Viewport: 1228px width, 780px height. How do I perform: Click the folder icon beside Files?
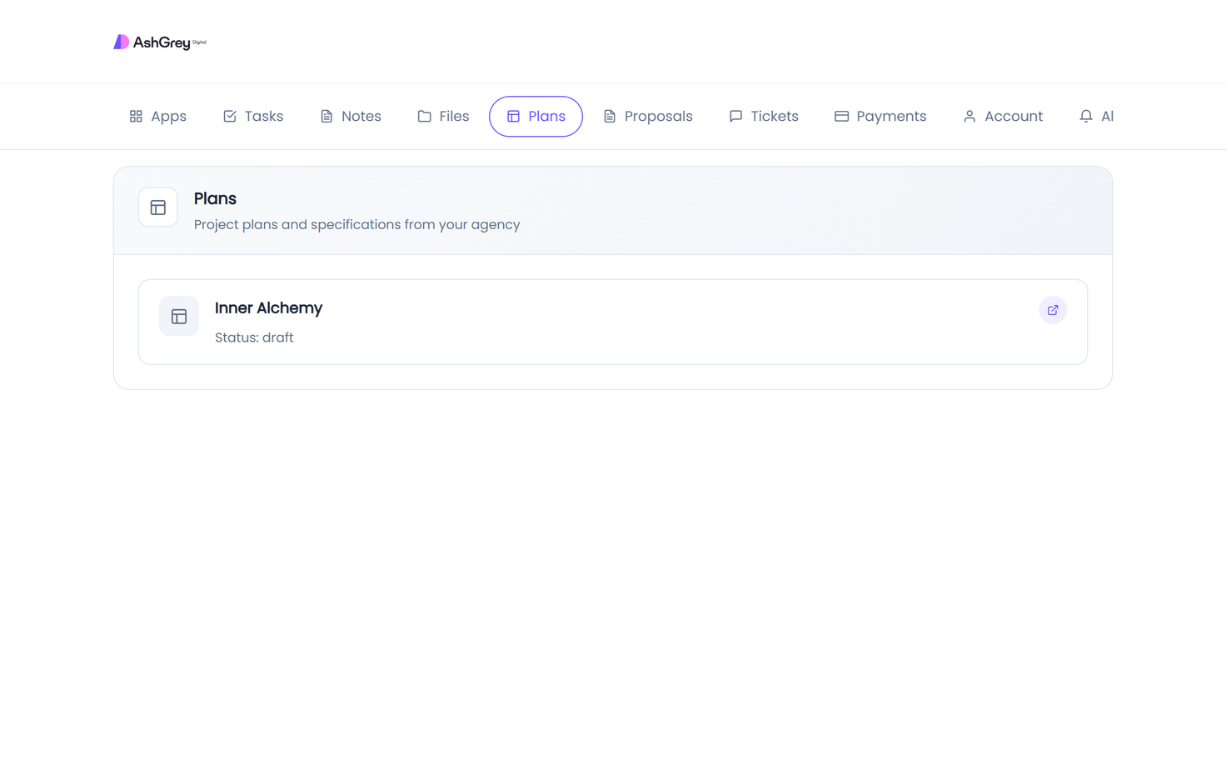coord(424,117)
